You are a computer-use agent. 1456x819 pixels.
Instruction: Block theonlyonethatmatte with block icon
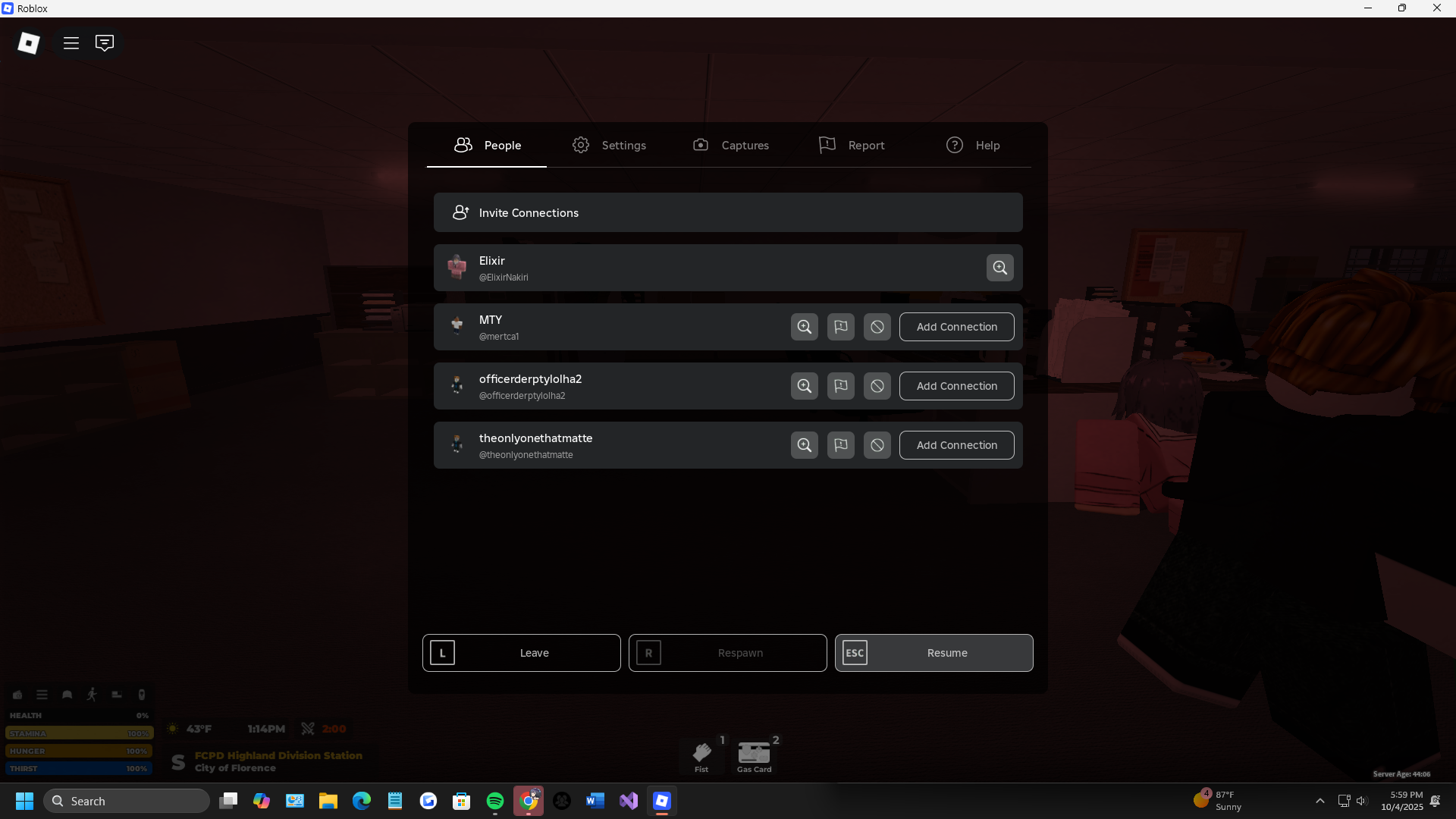(877, 445)
